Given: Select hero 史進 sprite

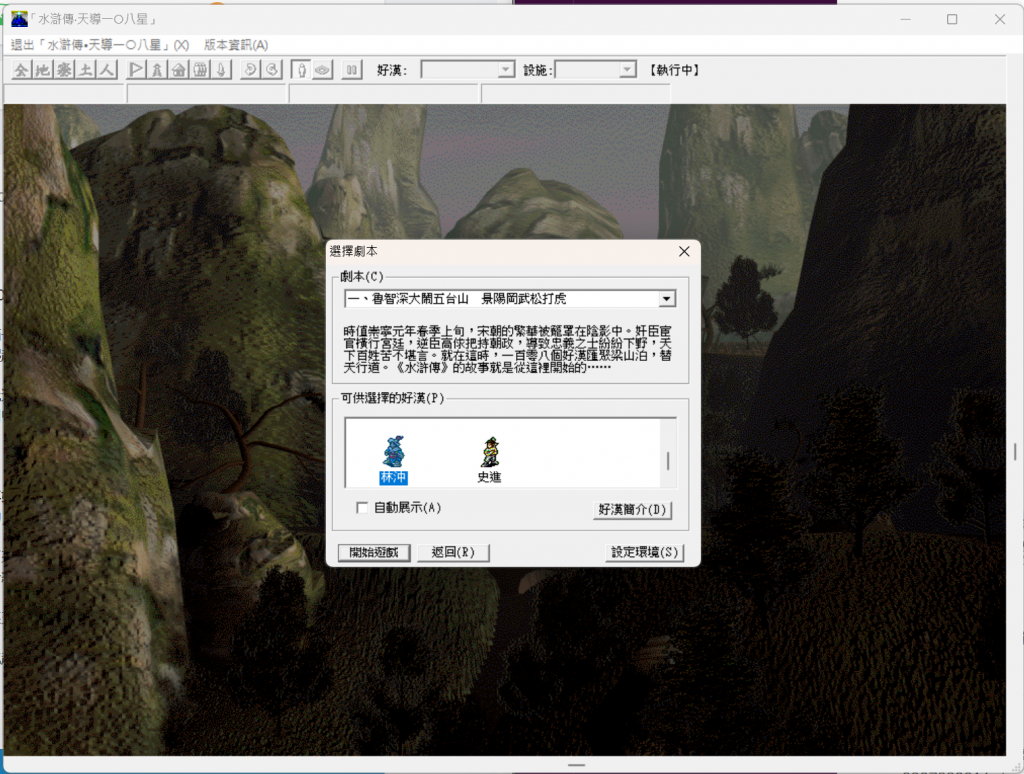Looking at the screenshot, I should coord(490,452).
